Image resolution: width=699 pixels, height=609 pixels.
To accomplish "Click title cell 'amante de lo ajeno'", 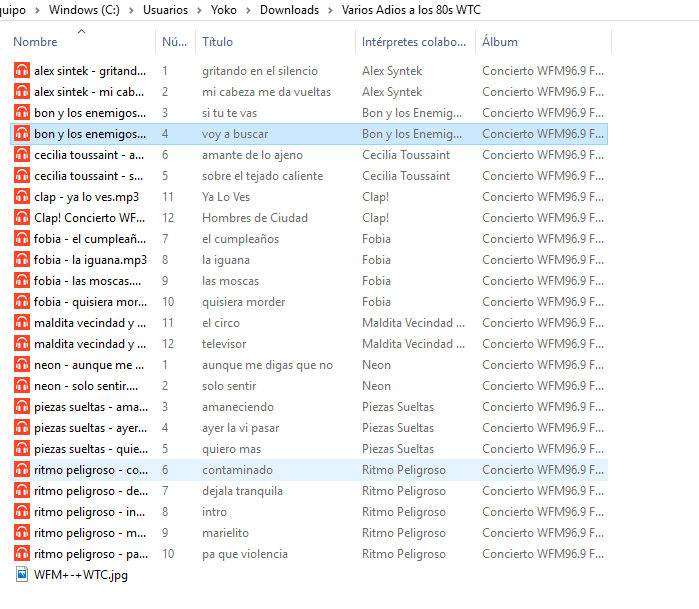I will click(x=252, y=155).
